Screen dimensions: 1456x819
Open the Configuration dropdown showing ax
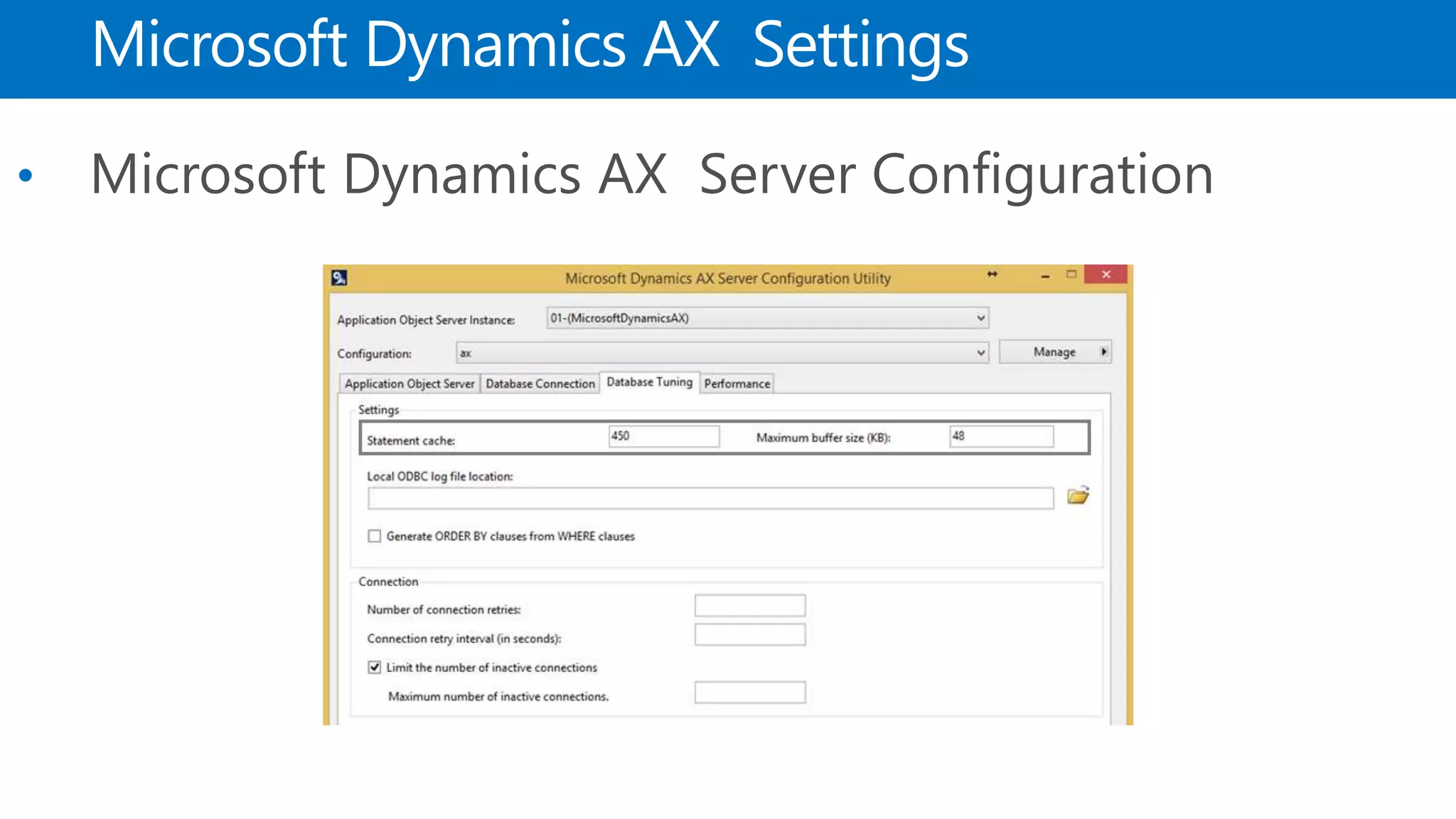[x=722, y=353]
